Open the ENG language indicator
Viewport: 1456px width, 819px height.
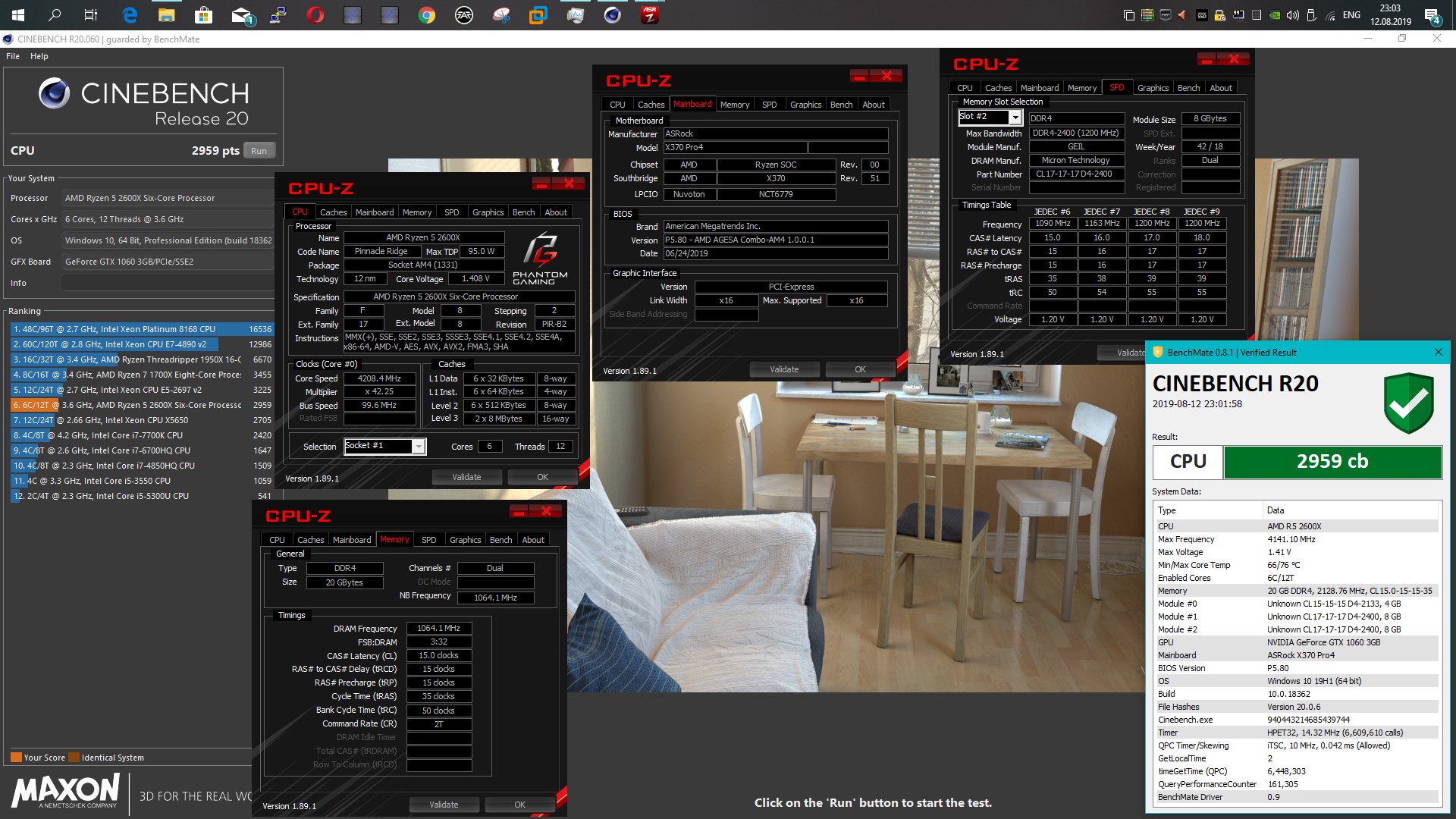pyautogui.click(x=1351, y=15)
